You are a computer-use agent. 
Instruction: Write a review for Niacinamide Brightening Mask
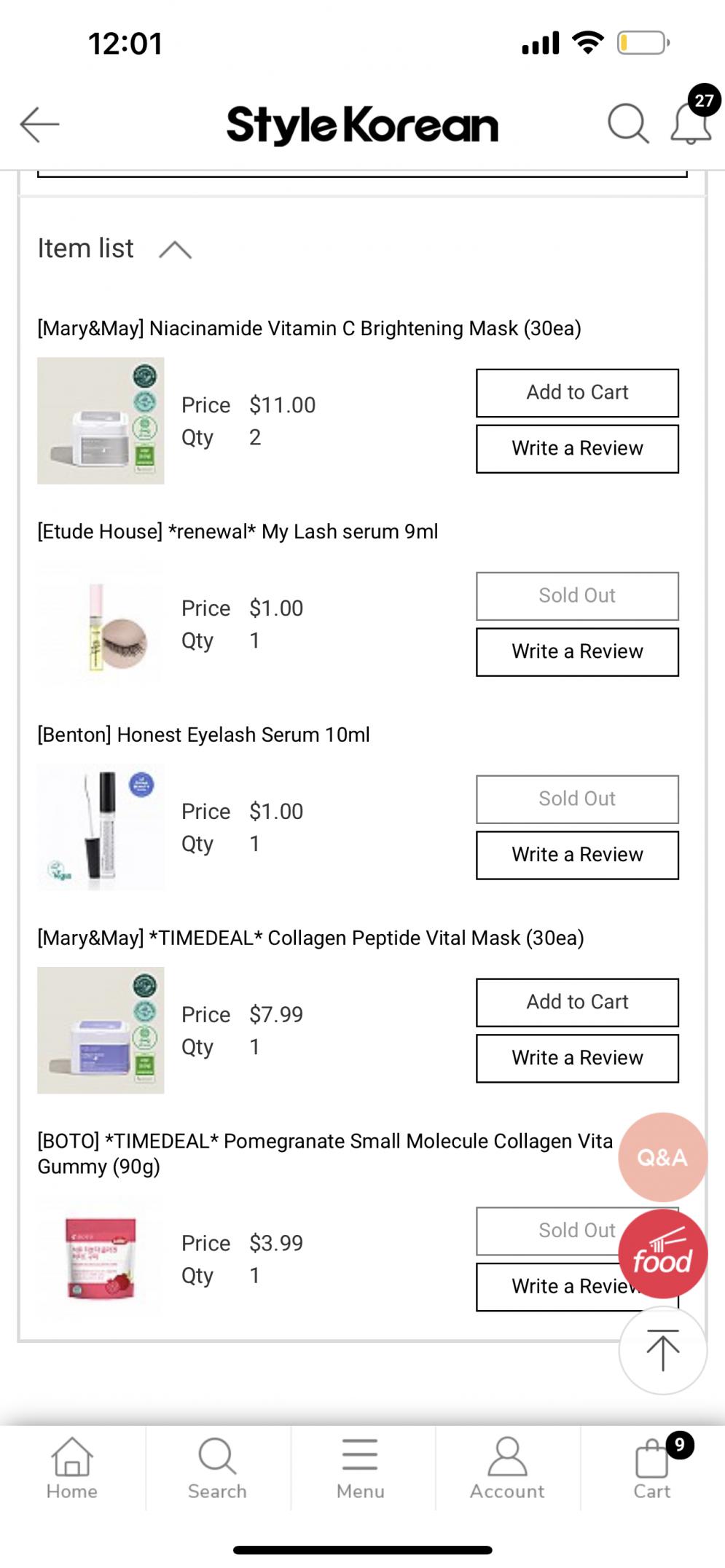[577, 449]
